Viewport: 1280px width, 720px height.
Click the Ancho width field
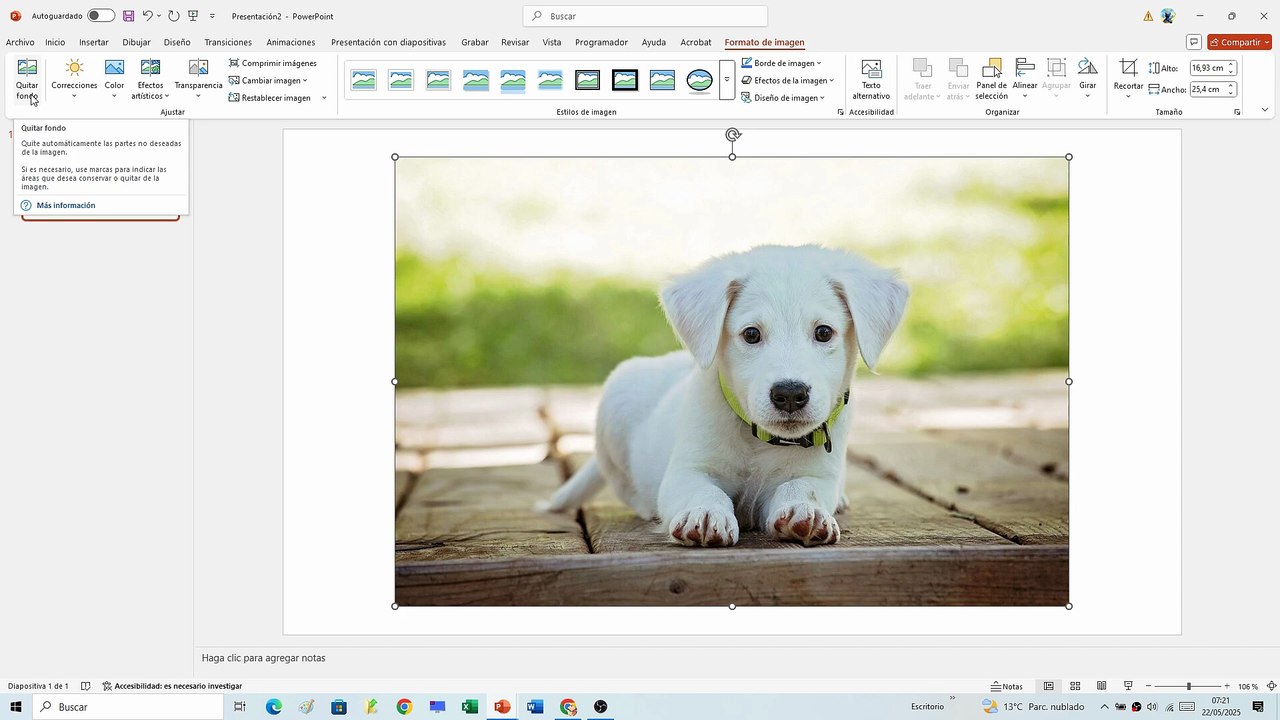pyautogui.click(x=1207, y=89)
